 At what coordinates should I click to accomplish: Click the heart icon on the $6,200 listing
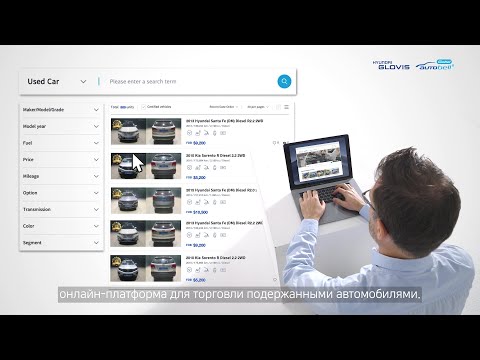coord(275,280)
